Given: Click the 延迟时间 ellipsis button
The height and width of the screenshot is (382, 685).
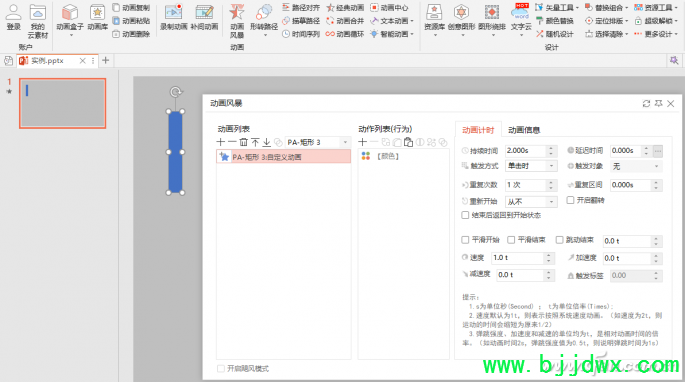Looking at the screenshot, I should tap(657, 151).
